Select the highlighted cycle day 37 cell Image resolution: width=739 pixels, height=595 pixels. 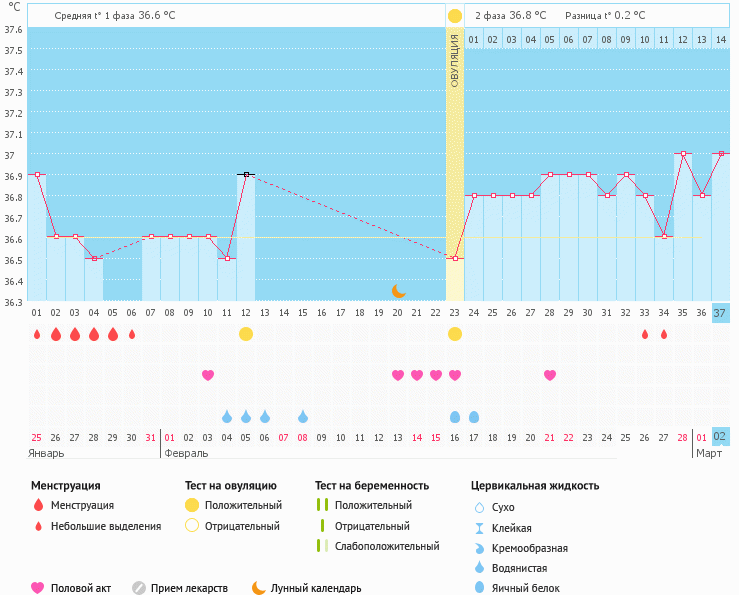[x=721, y=313]
